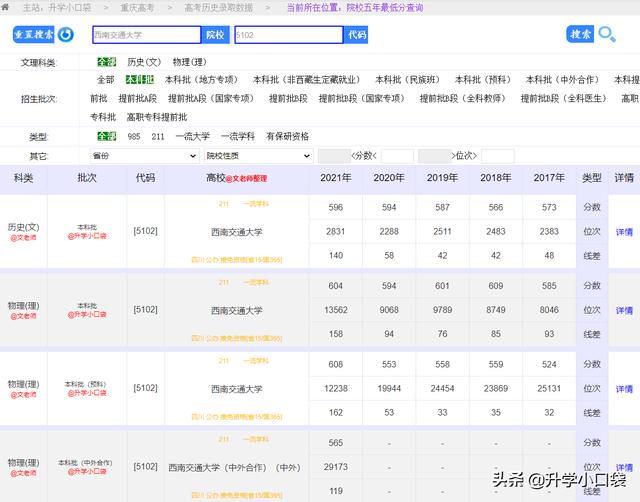Click the 2020年 column header
This screenshot has height=502, width=640.
click(389, 178)
